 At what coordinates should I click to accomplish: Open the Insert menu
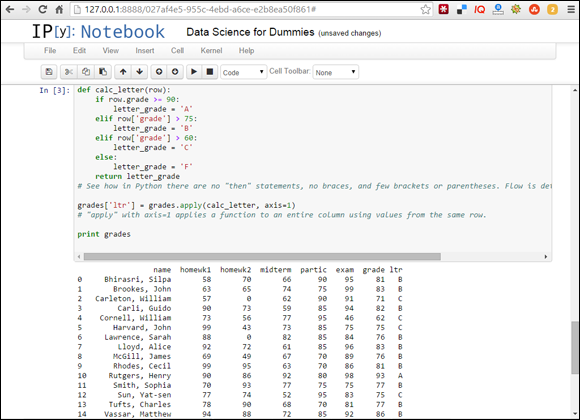coord(145,51)
